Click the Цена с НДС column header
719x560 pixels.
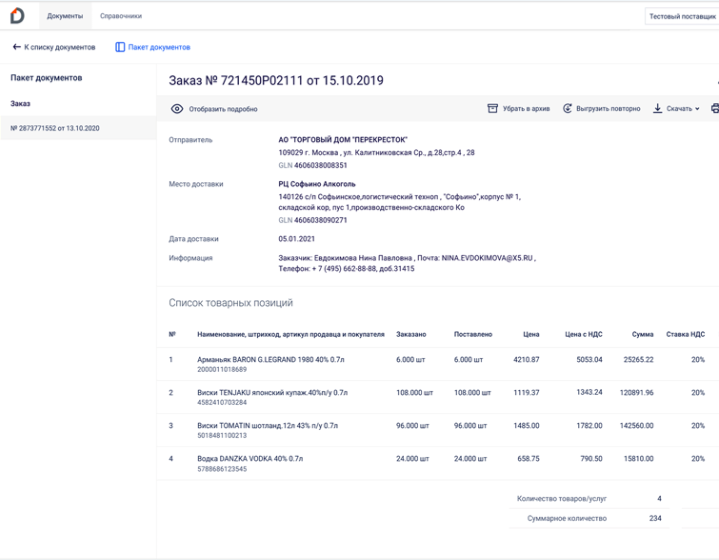pyautogui.click(x=583, y=334)
